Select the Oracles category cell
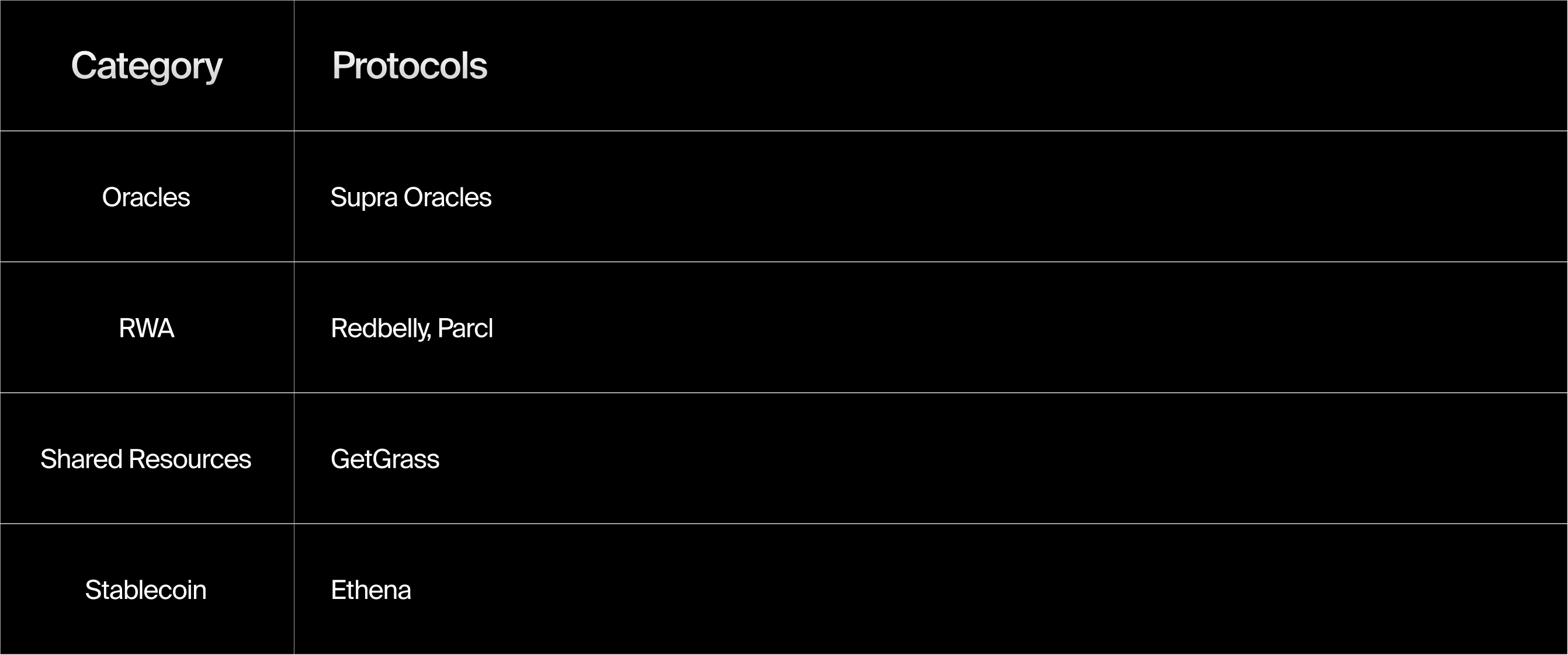 (x=146, y=197)
